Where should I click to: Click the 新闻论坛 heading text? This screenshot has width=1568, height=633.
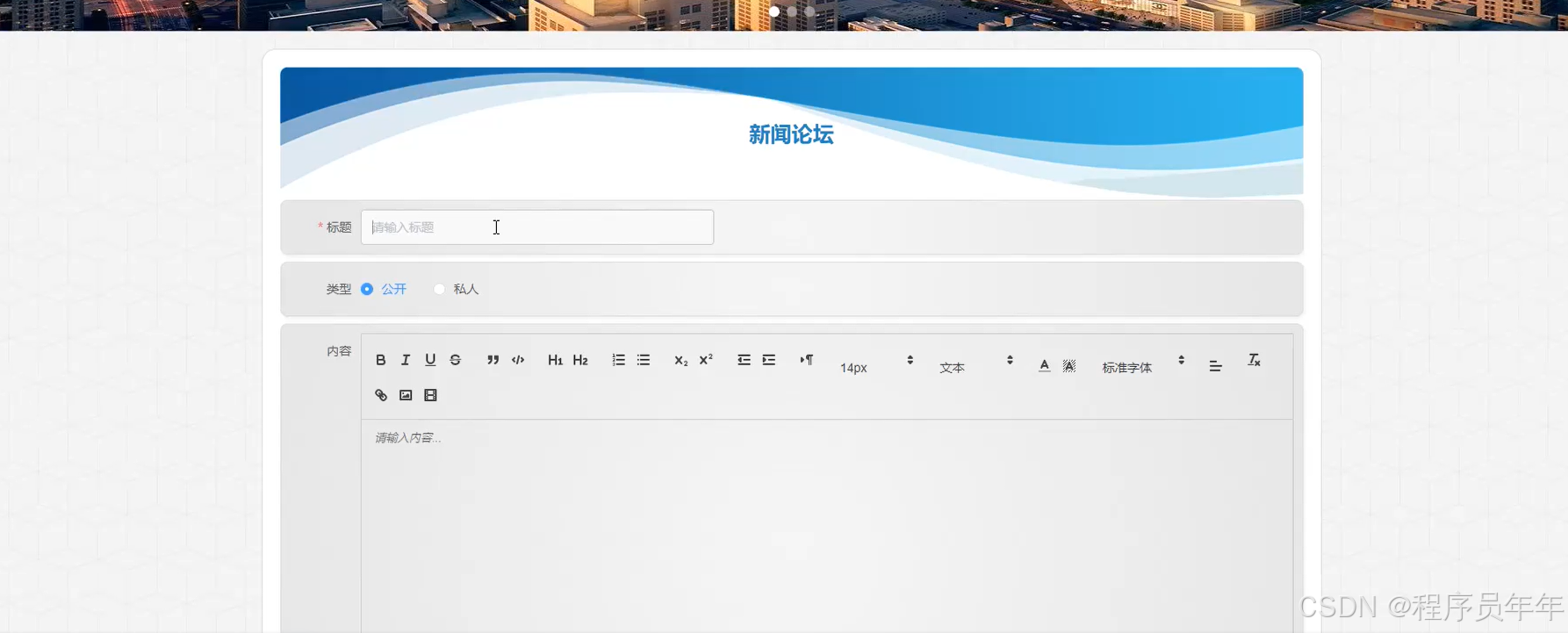(x=791, y=134)
